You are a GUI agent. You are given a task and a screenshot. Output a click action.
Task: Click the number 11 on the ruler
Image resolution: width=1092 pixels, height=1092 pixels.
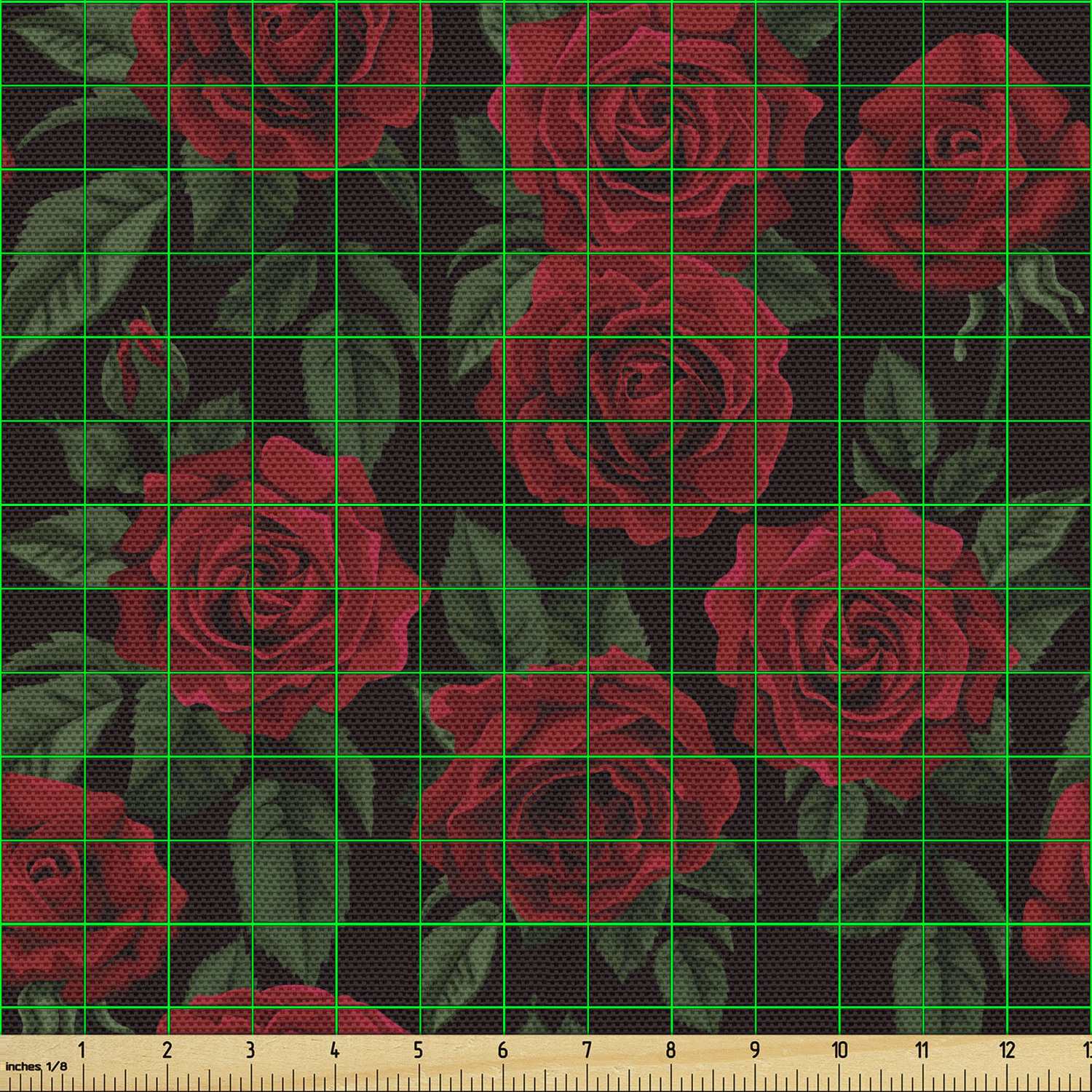[922, 1050]
